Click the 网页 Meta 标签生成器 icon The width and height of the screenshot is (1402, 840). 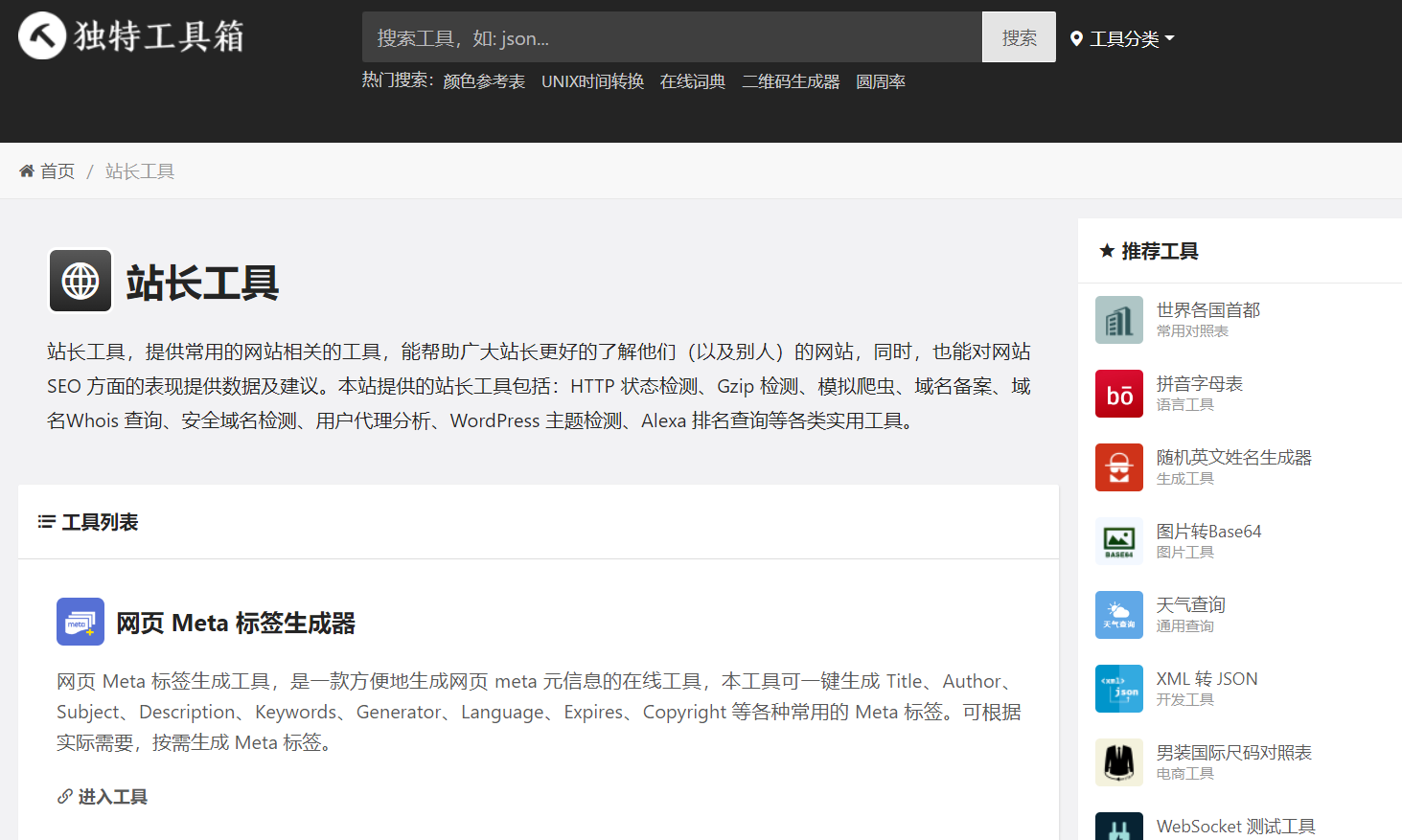click(80, 623)
